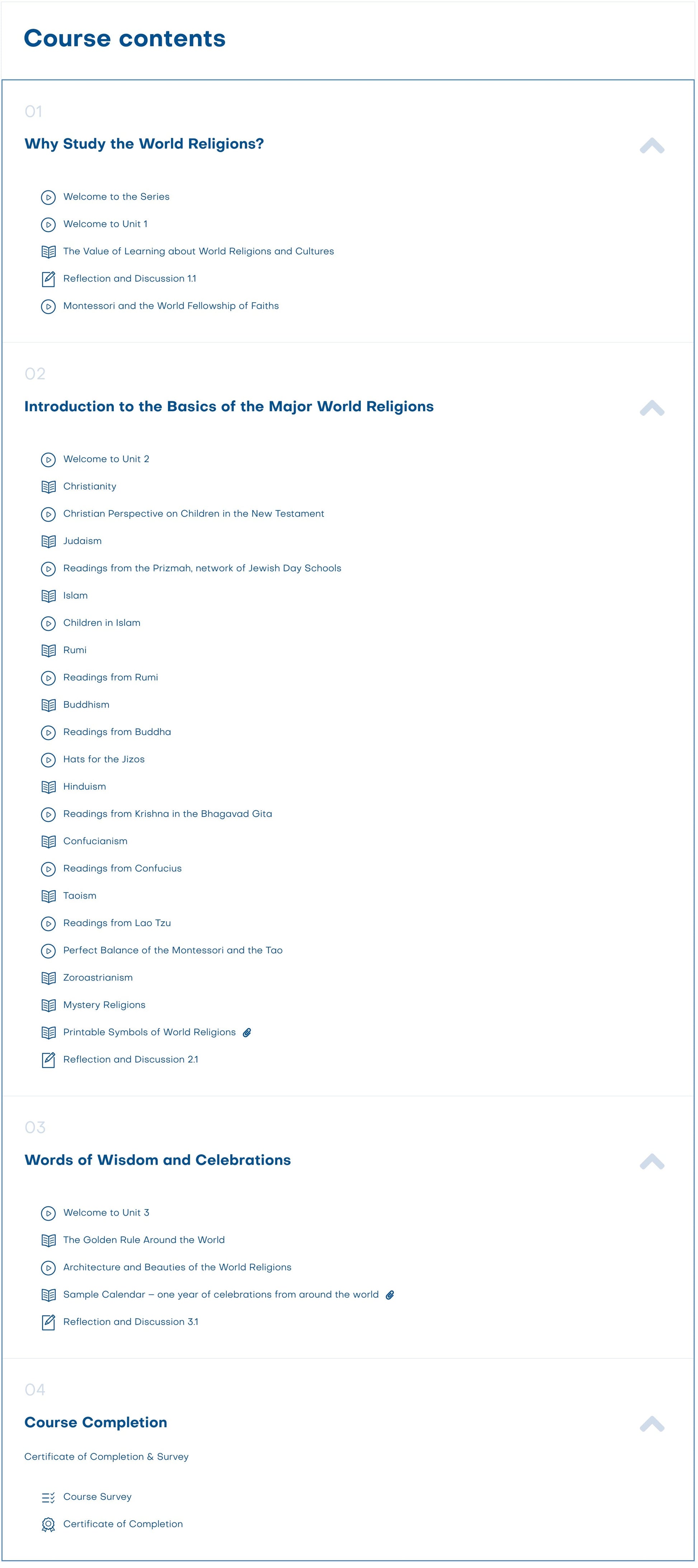
Task: Select the Introduction to the Basics section heading
Action: click(229, 407)
